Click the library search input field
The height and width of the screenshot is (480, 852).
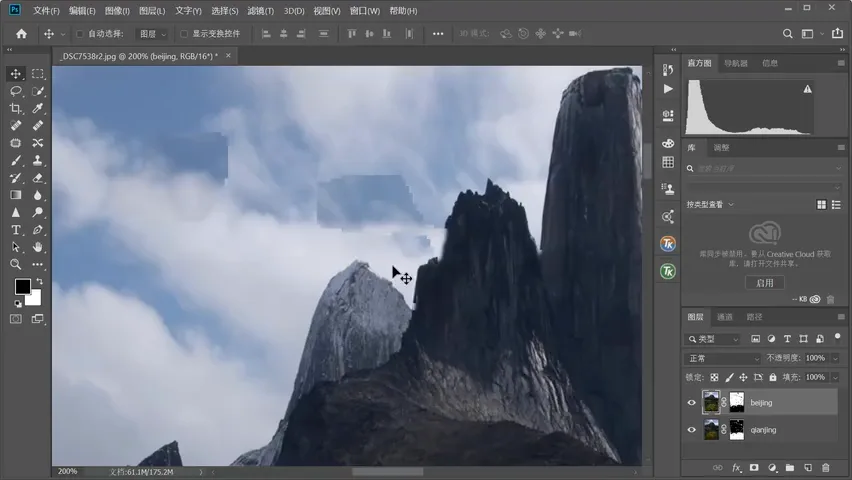pos(763,169)
